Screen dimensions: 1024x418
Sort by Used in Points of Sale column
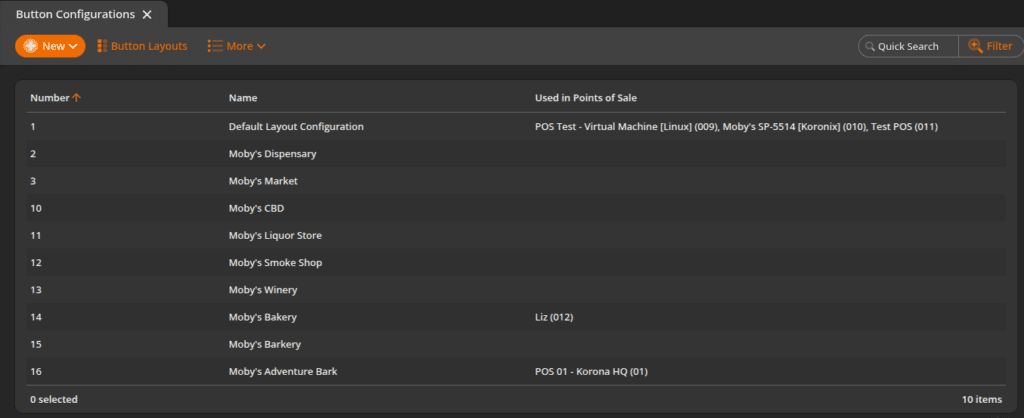click(586, 98)
